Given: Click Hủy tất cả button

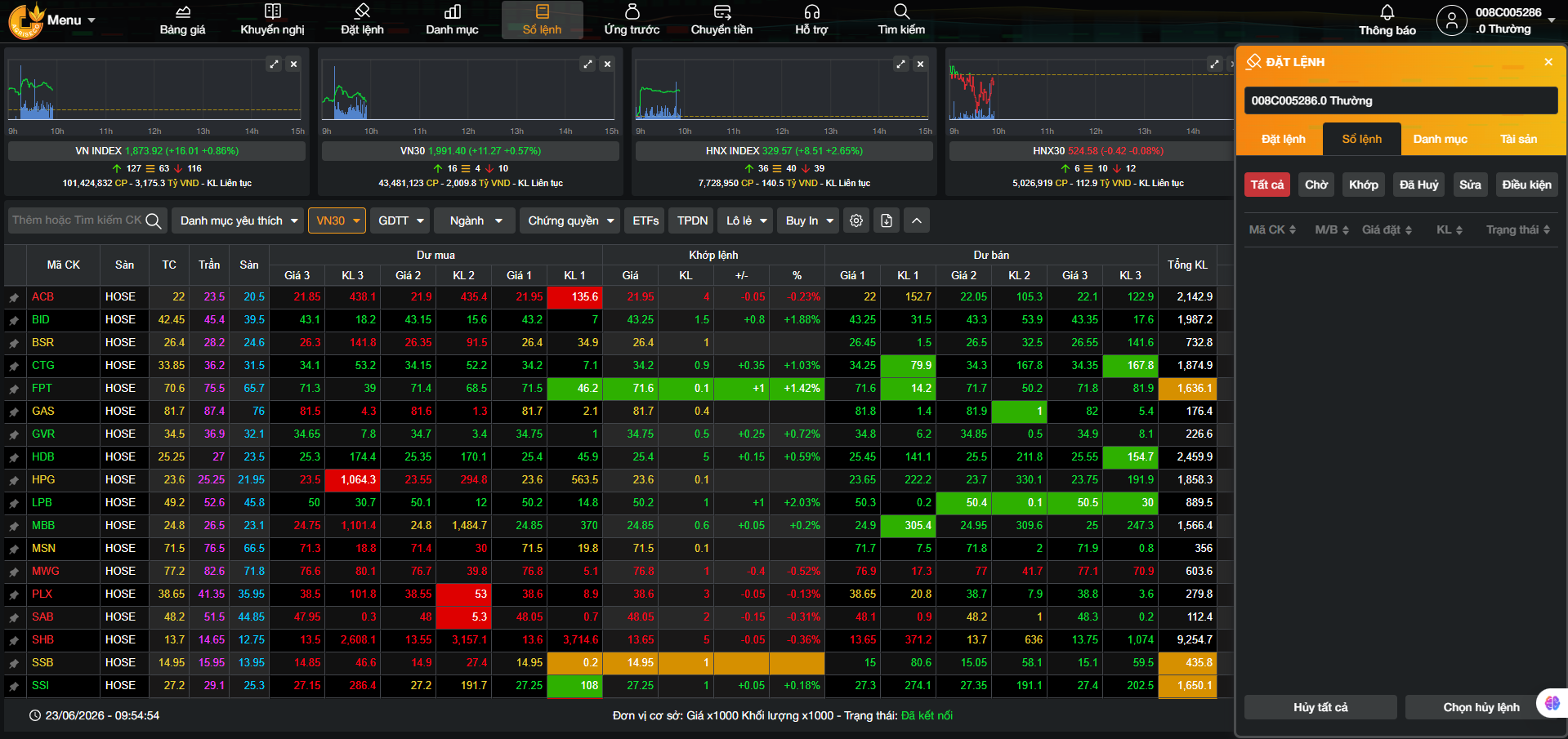Looking at the screenshot, I should click(1320, 707).
